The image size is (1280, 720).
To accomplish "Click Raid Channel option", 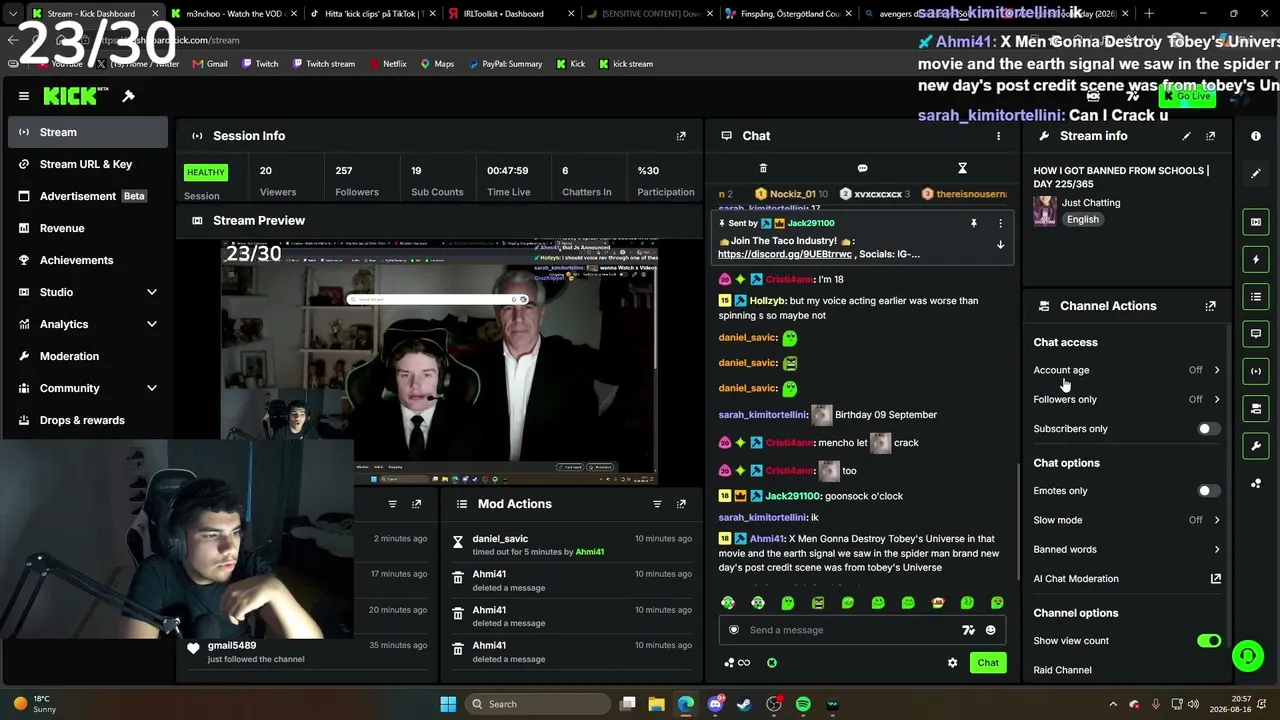I will click(1062, 670).
